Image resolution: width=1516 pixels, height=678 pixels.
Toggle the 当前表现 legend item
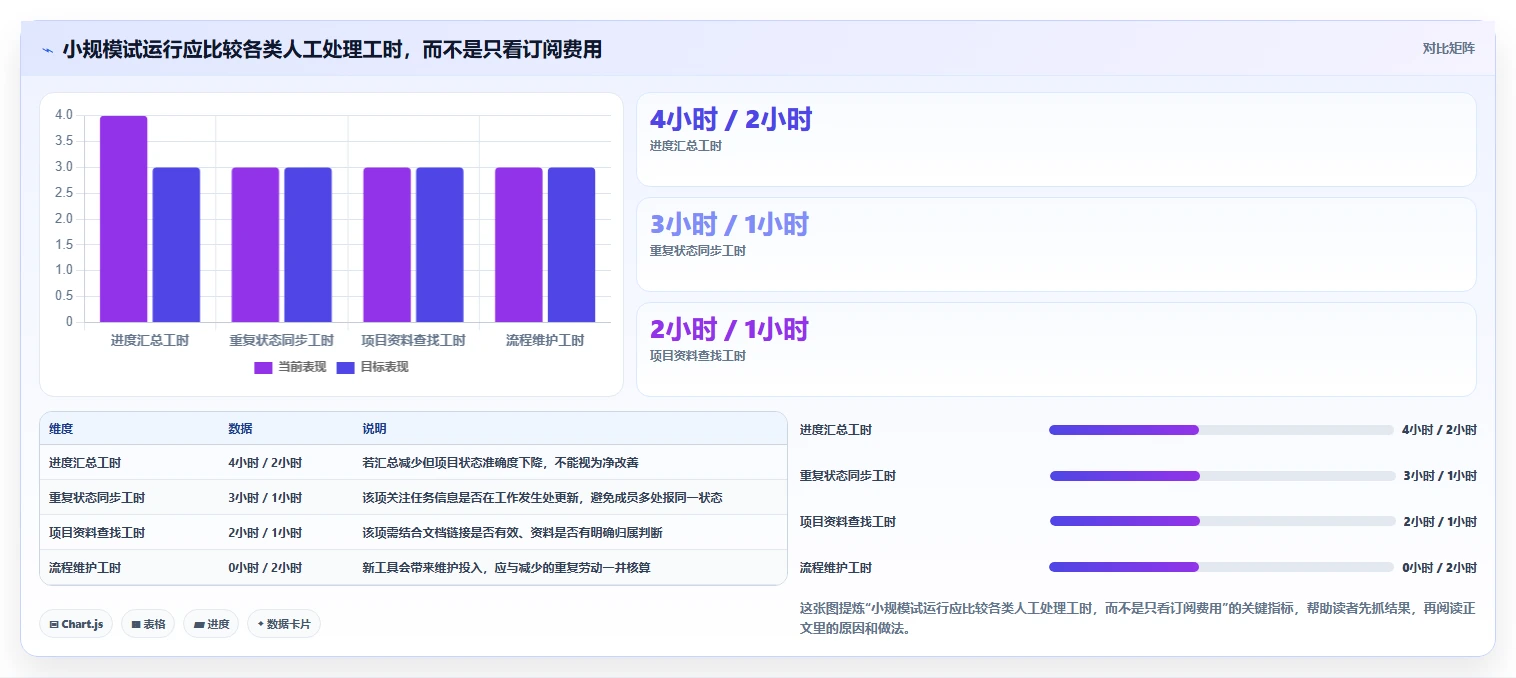[x=290, y=367]
